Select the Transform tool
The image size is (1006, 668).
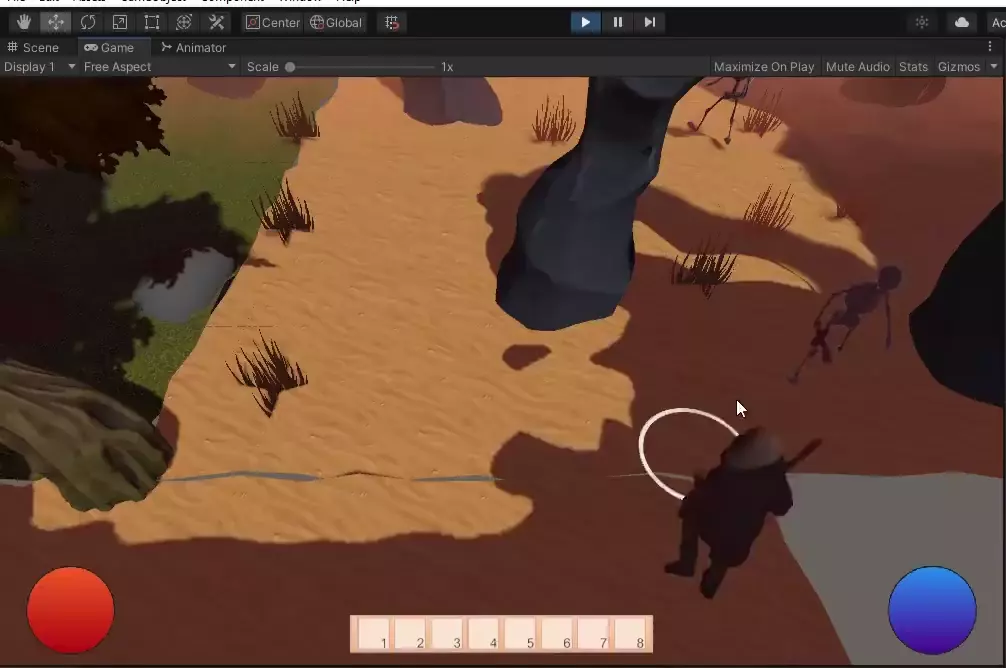[x=184, y=22]
